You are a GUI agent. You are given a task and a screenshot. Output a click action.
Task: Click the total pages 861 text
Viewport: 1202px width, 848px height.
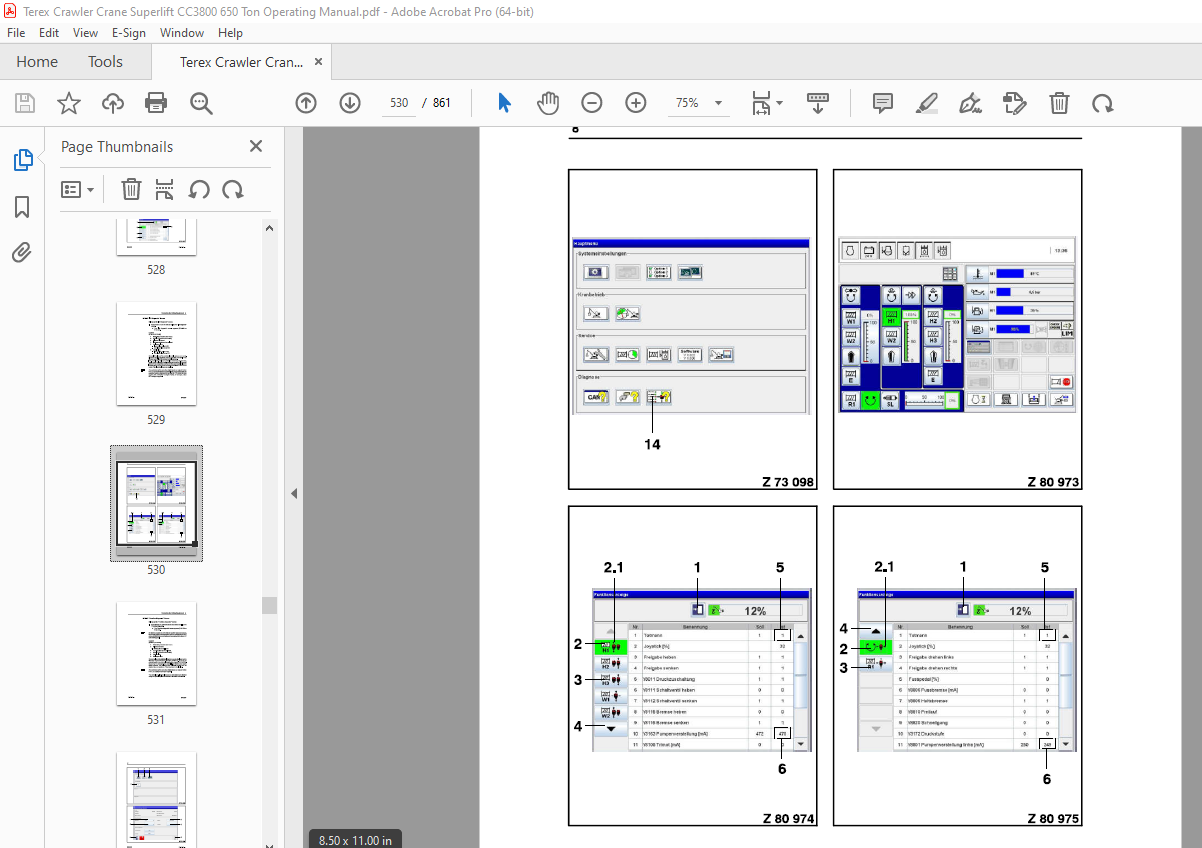point(442,103)
